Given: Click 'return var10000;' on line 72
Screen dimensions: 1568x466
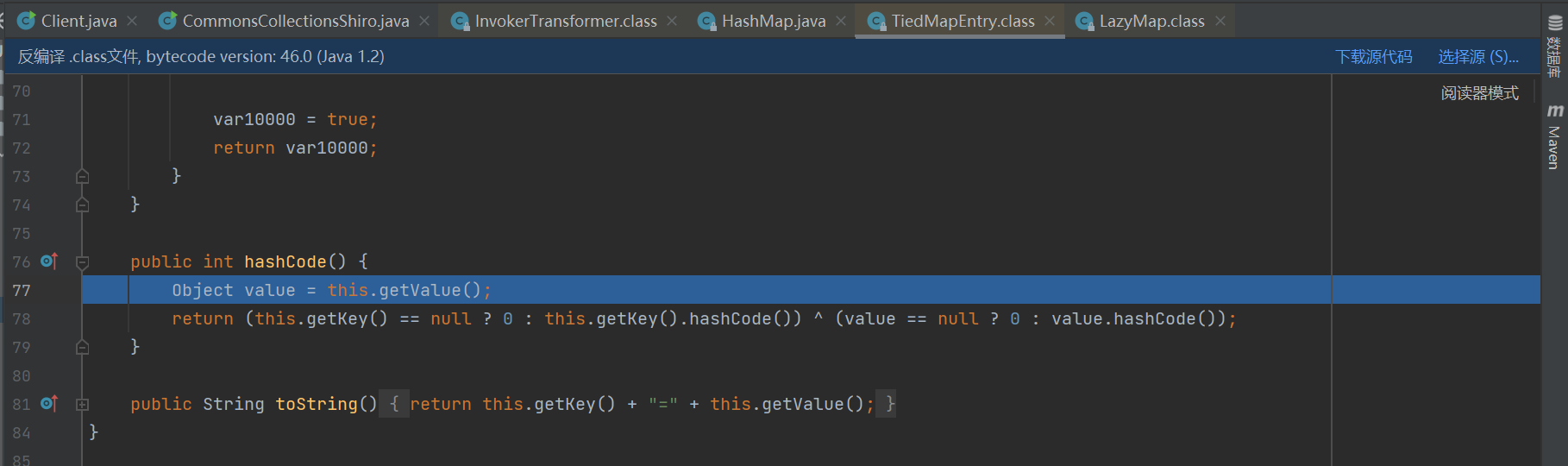Looking at the screenshot, I should tap(295, 148).
